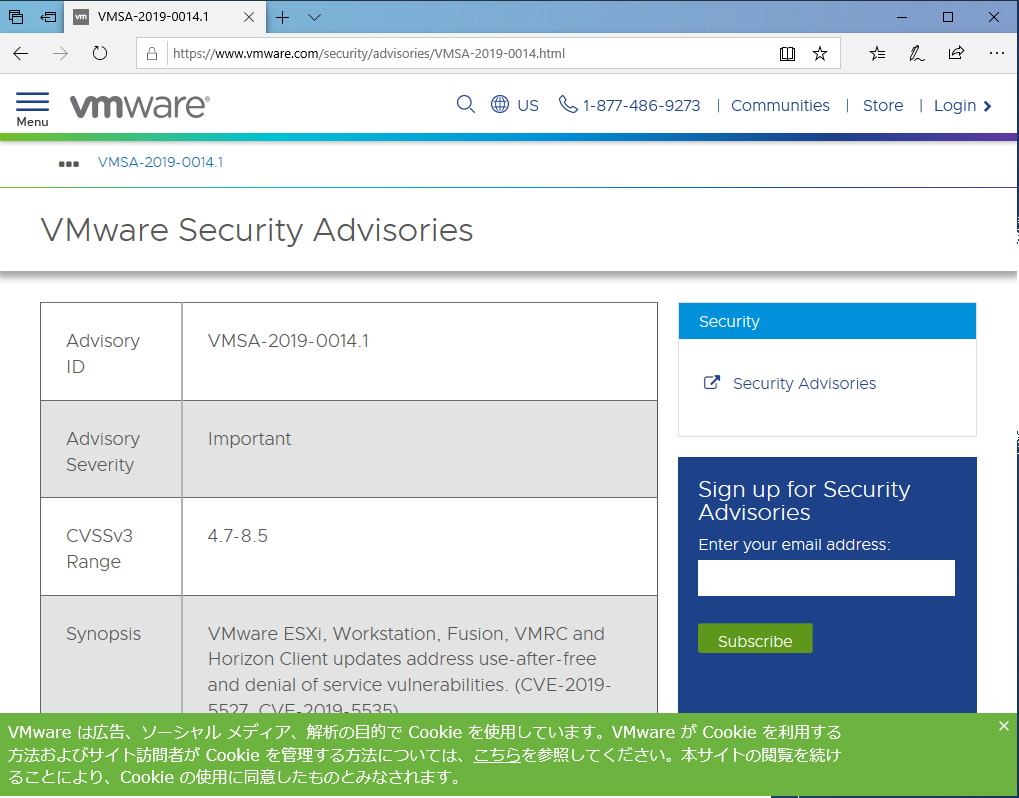Click the Subscribe button
The width and height of the screenshot is (1019, 798).
[754, 639]
